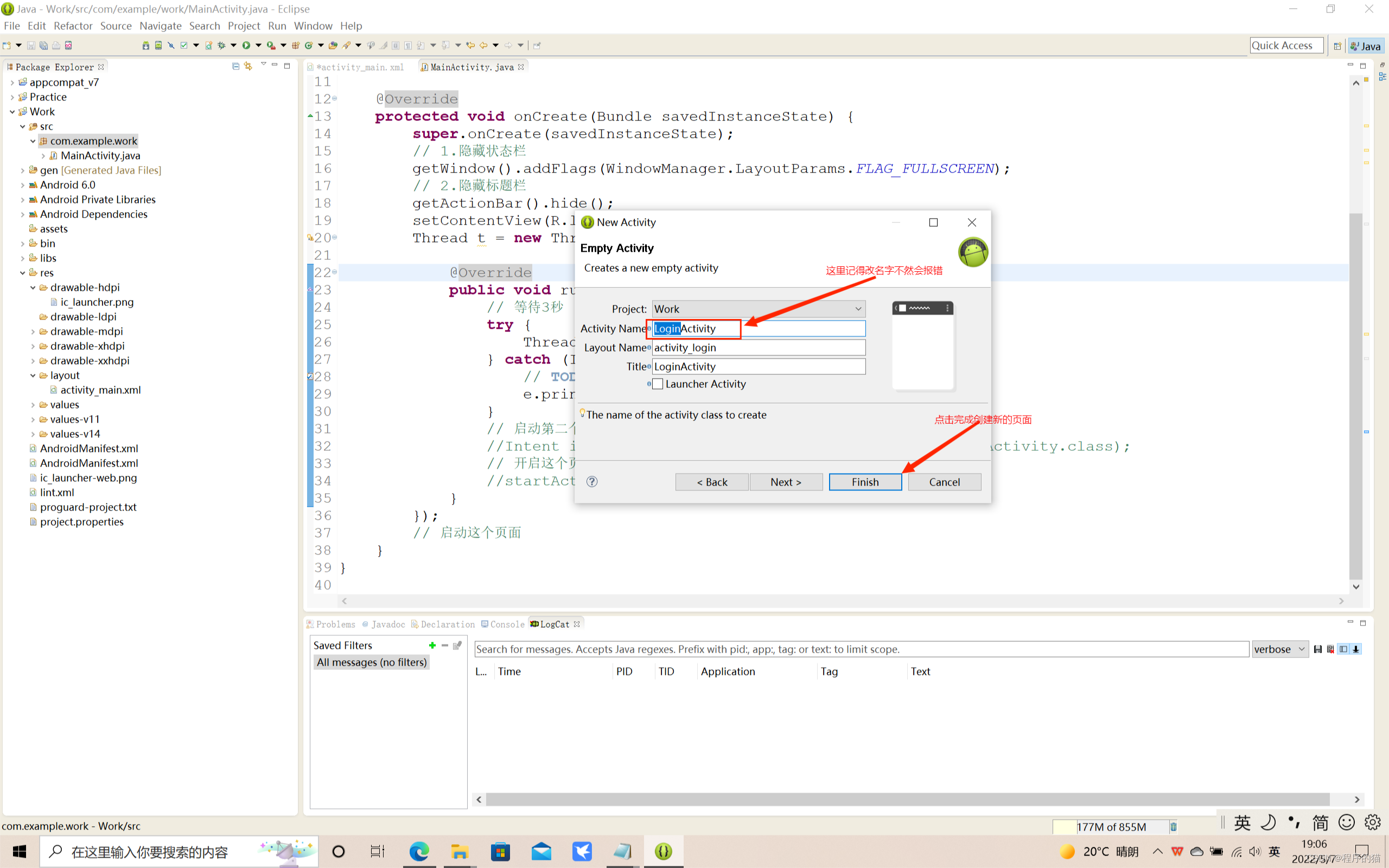Open the verbose log level dropdown
The height and width of the screenshot is (868, 1389).
[1279, 649]
